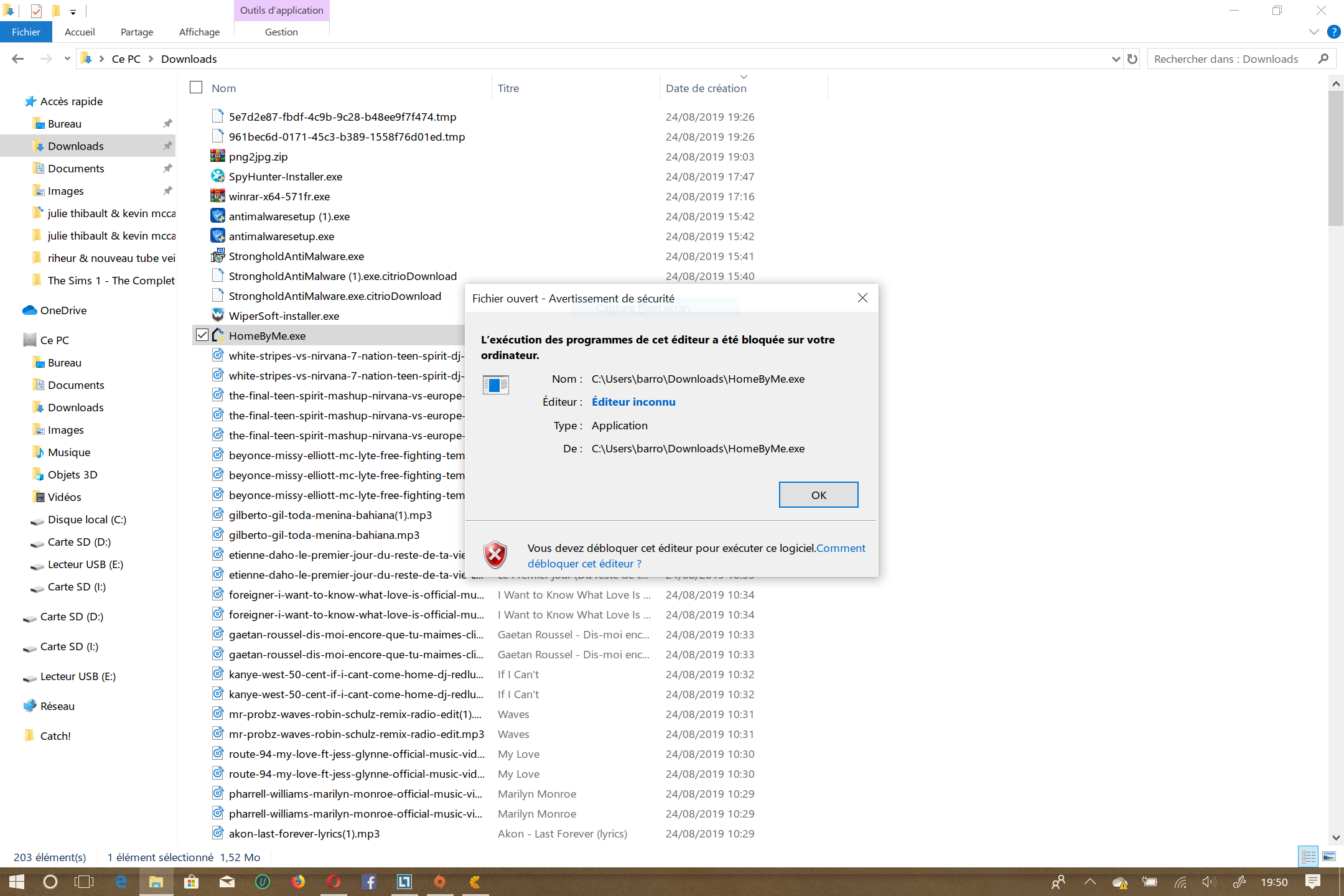Toggle the select-all checkbox beside Nom
This screenshot has width=1344, height=896.
(x=196, y=87)
